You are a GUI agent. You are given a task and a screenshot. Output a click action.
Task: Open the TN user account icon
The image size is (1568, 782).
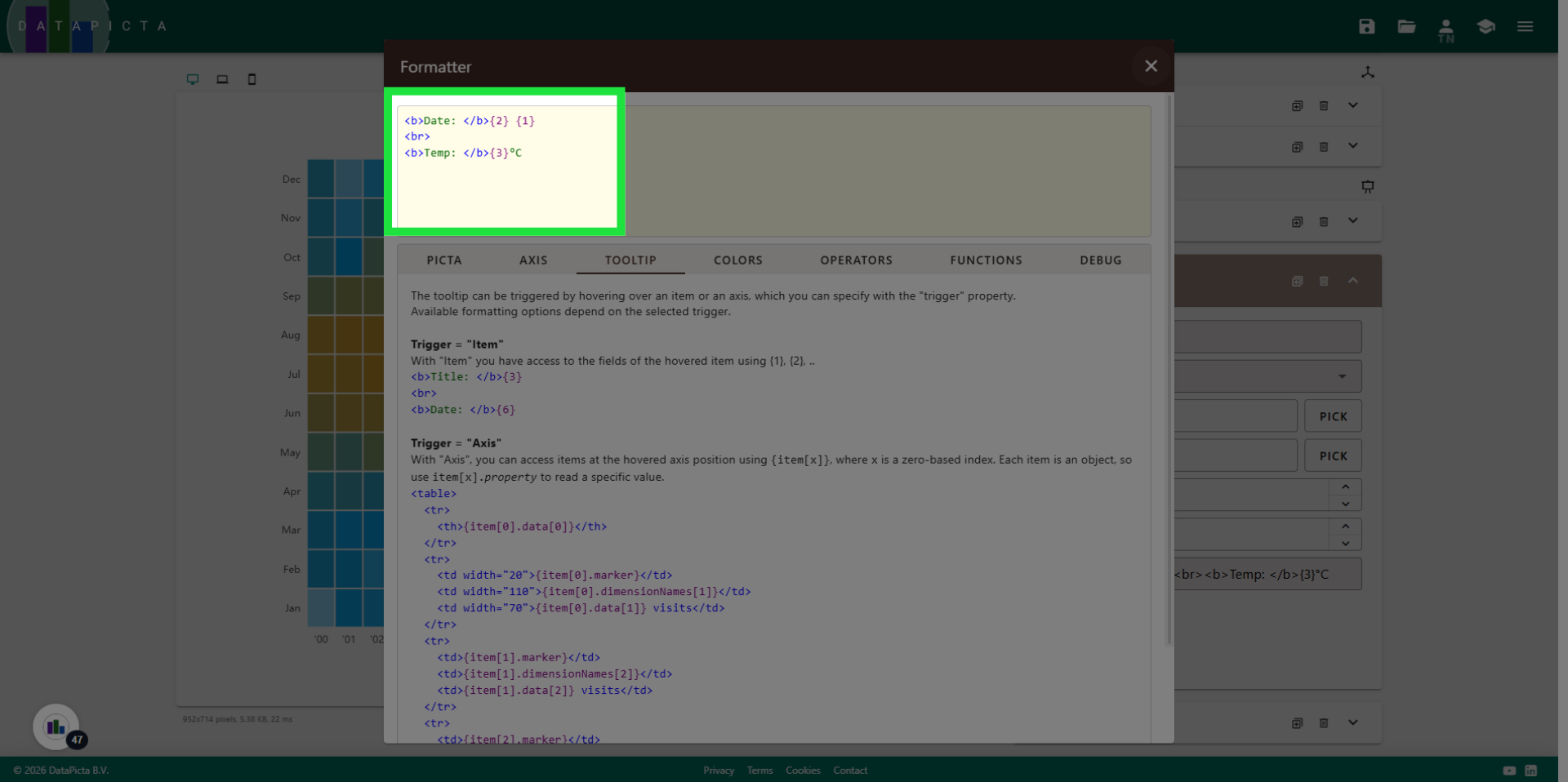pos(1445,30)
